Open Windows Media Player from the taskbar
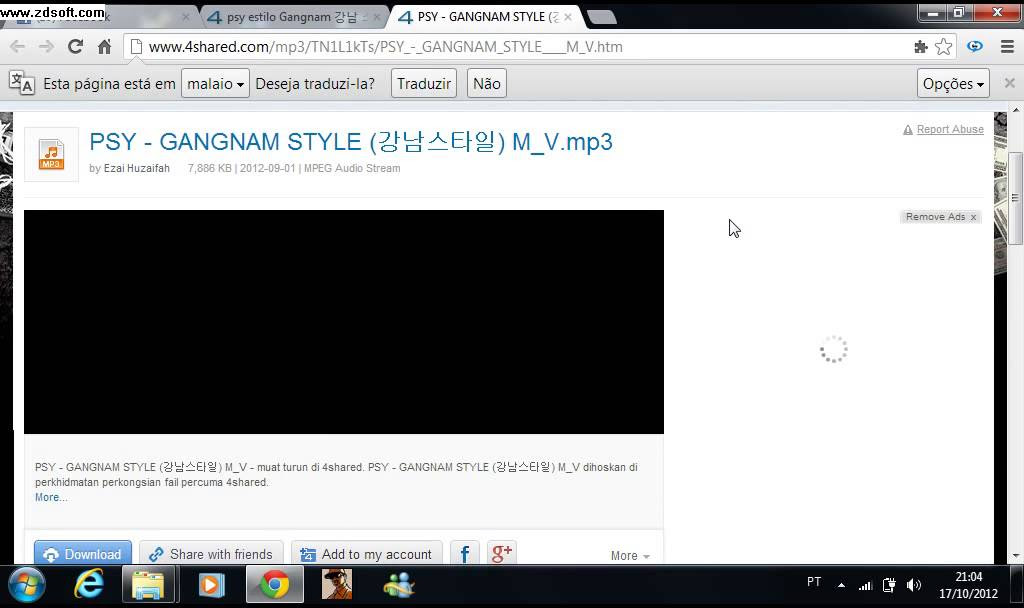Viewport: 1024px width, 608px height. [211, 584]
